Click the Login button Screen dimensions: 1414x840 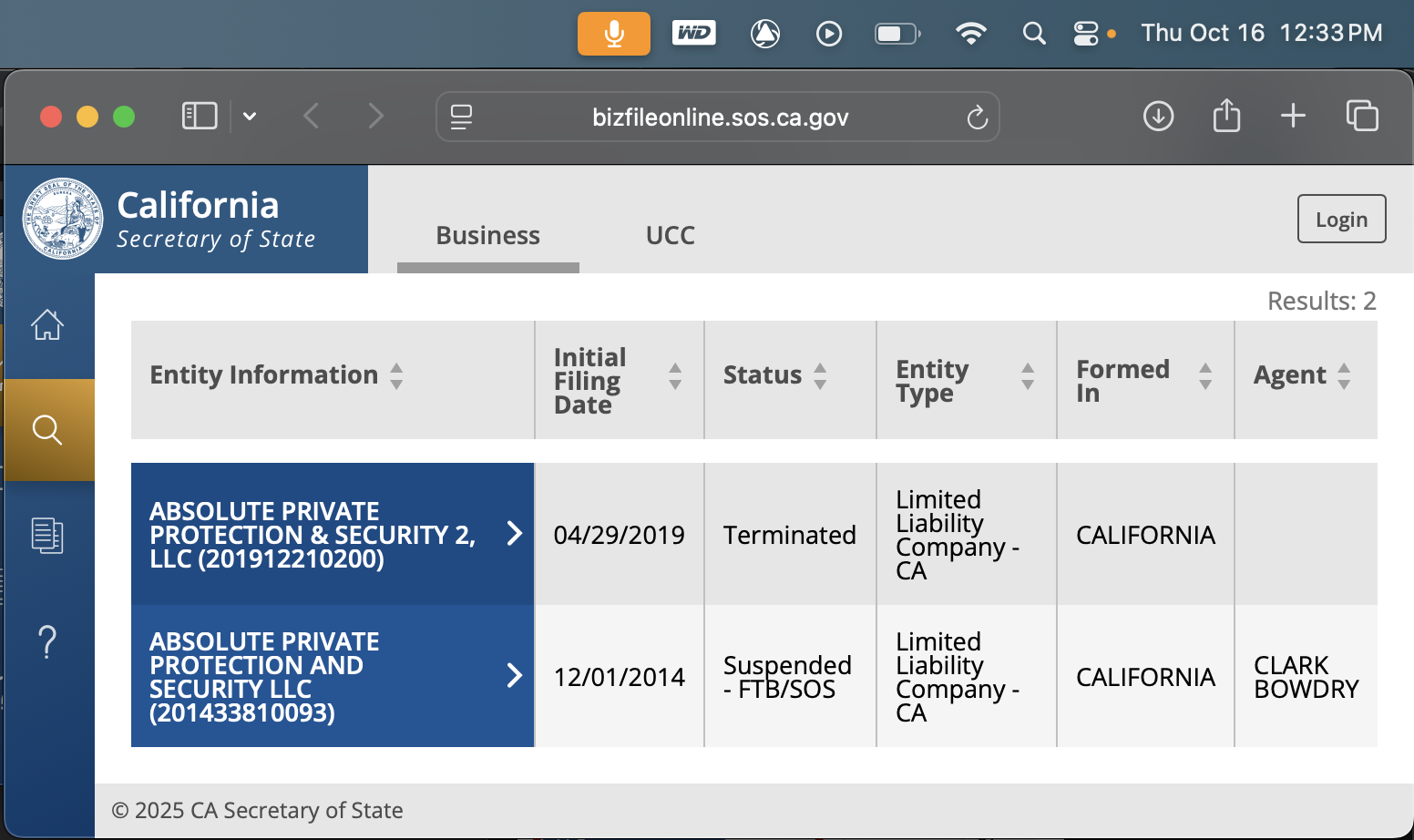pos(1341,220)
